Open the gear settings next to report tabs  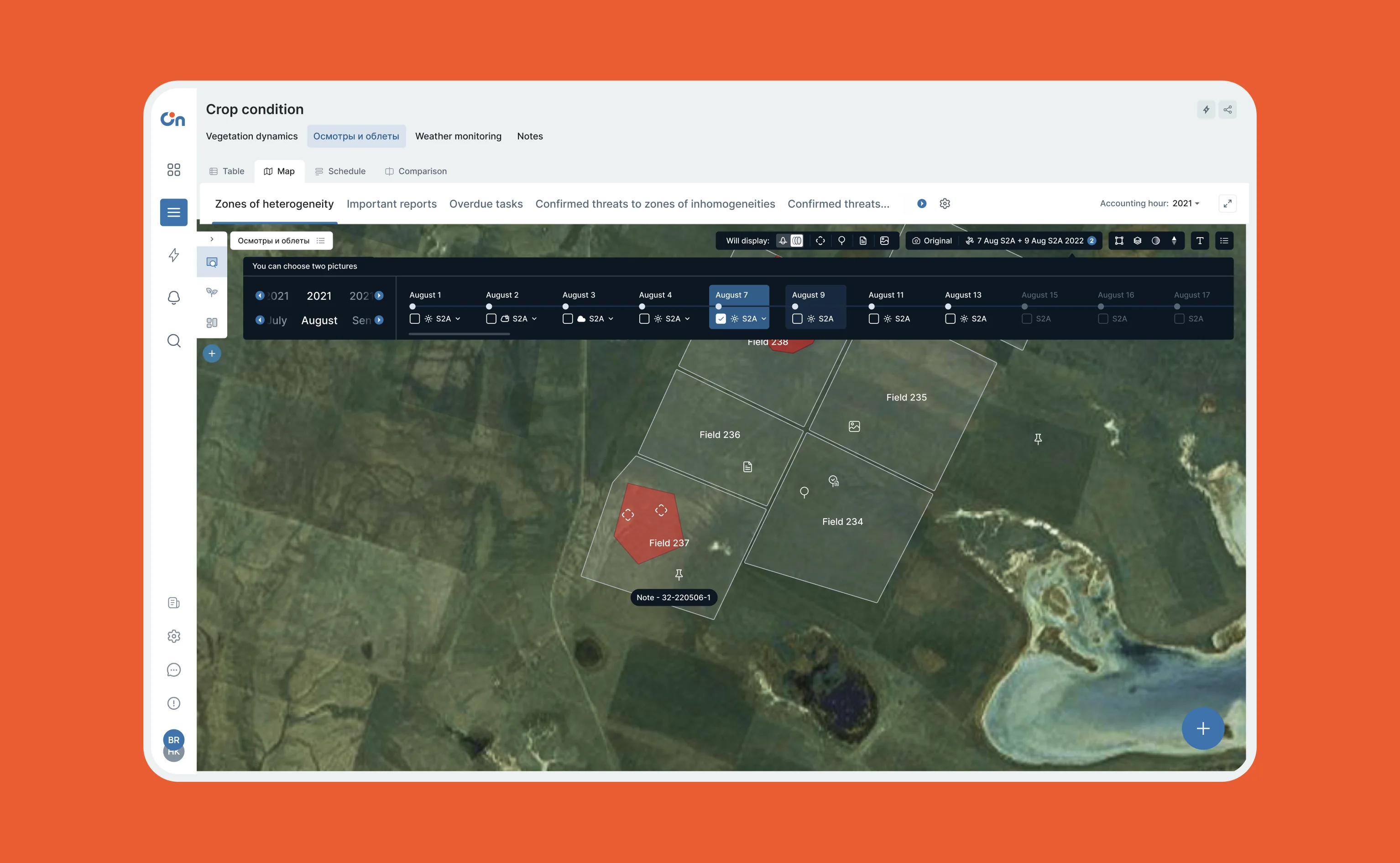point(945,204)
